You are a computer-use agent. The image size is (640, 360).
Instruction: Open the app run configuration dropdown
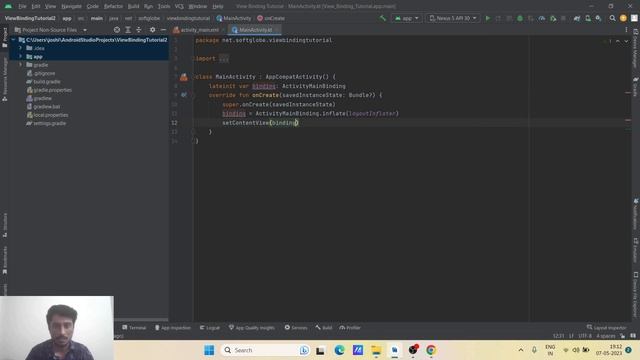[x=407, y=18]
